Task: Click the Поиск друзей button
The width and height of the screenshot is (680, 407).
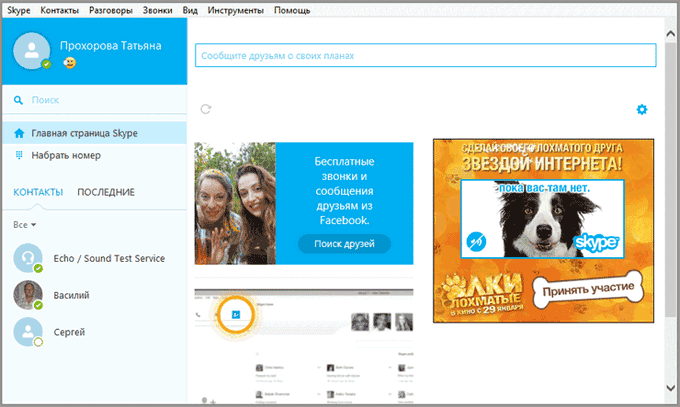Action: coord(344,244)
